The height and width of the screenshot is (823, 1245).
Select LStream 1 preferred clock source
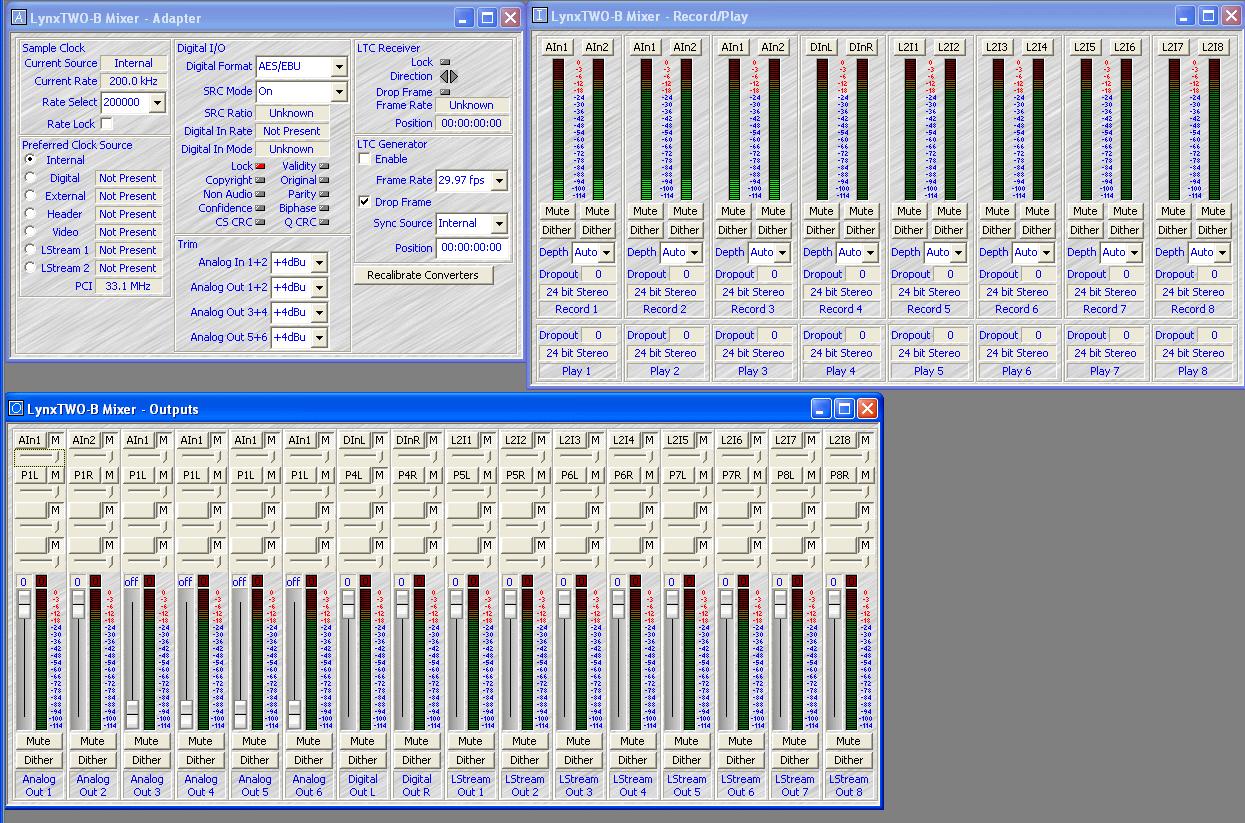click(30, 250)
